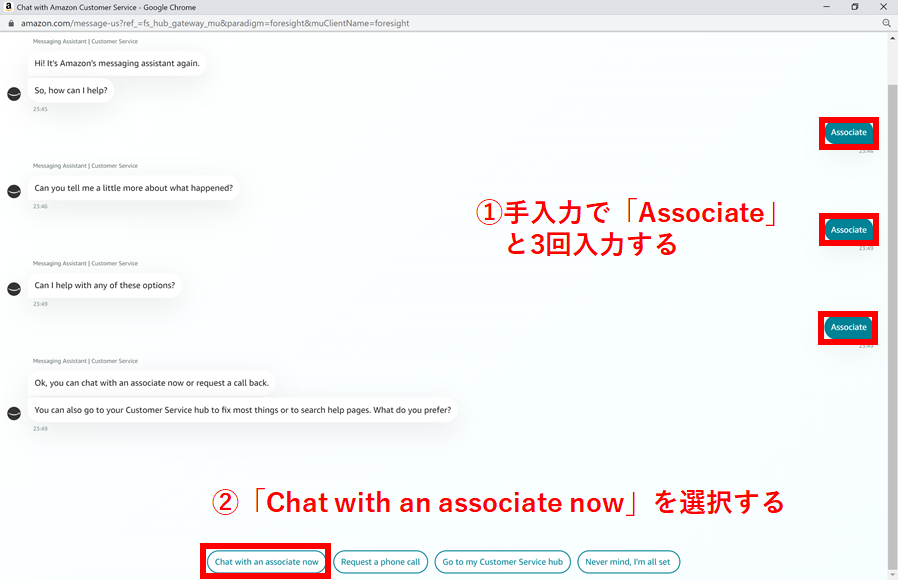Image resolution: width=898 pixels, height=580 pixels.
Task: Click the scrollbar up arrow
Action: click(x=892, y=38)
